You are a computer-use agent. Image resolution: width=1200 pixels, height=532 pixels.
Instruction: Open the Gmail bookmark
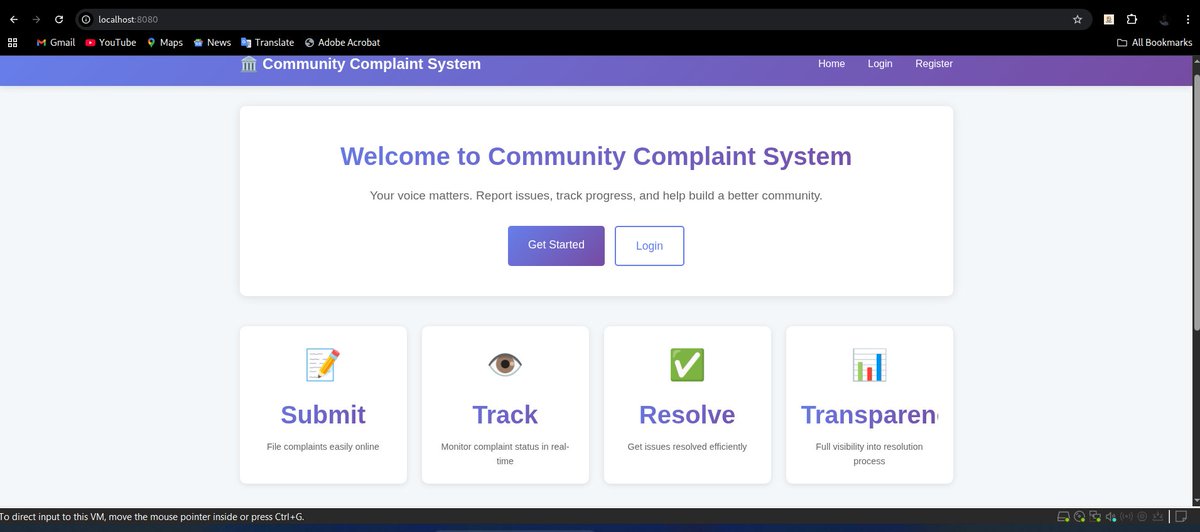[56, 42]
